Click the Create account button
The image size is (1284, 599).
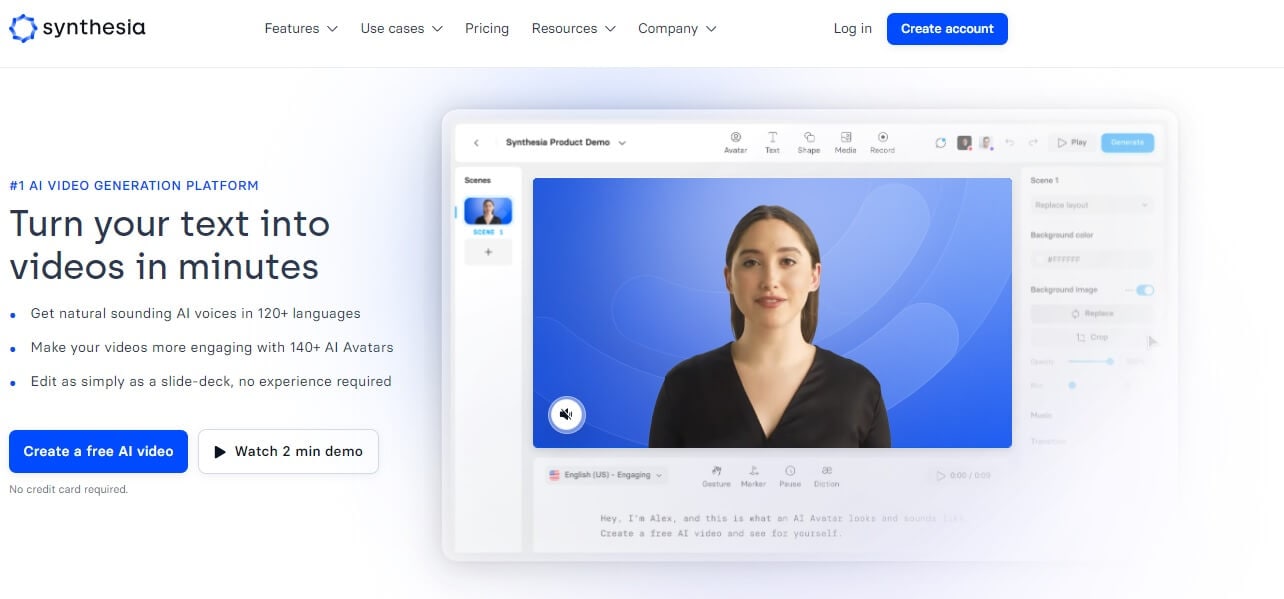pyautogui.click(x=947, y=29)
